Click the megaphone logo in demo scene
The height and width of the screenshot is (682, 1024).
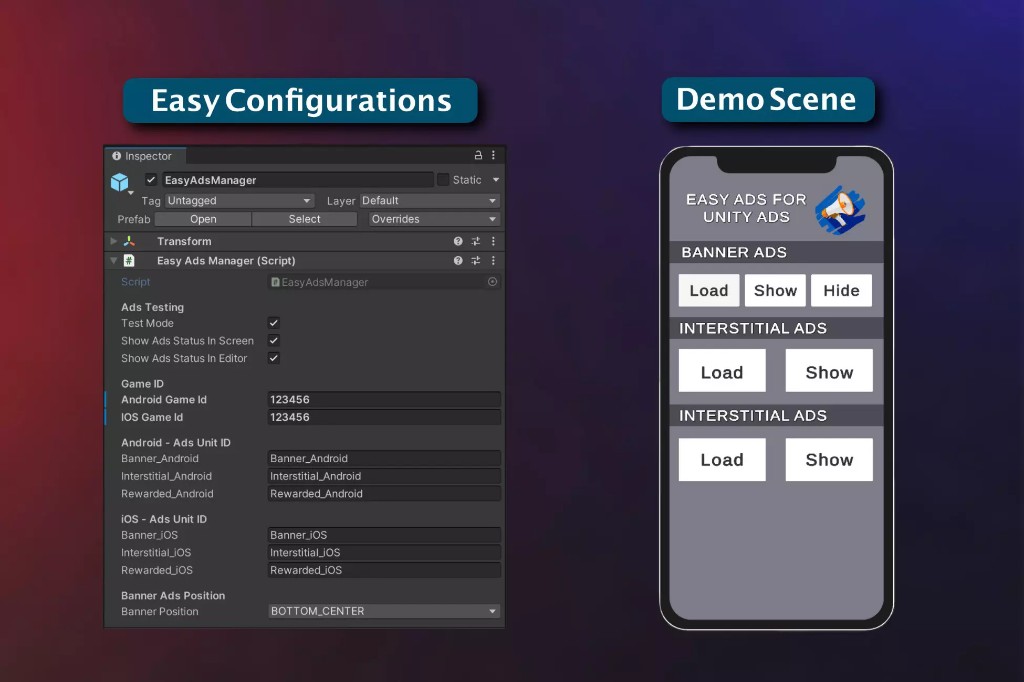click(x=840, y=210)
